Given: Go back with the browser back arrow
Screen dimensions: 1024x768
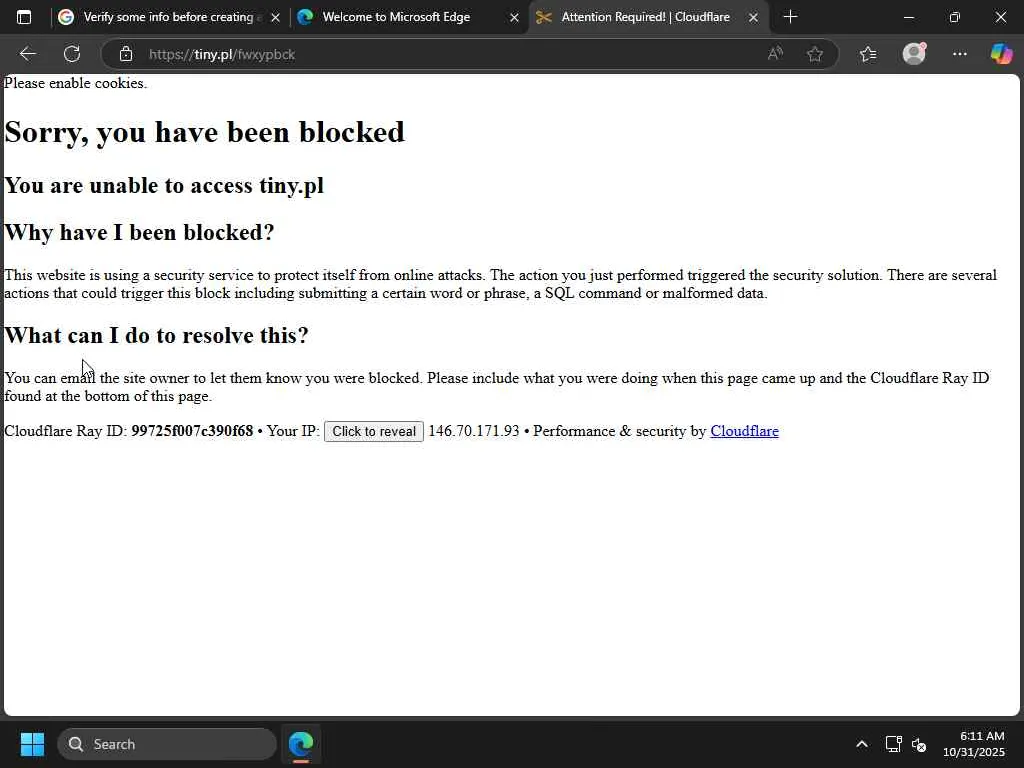Looking at the screenshot, I should pyautogui.click(x=27, y=54).
